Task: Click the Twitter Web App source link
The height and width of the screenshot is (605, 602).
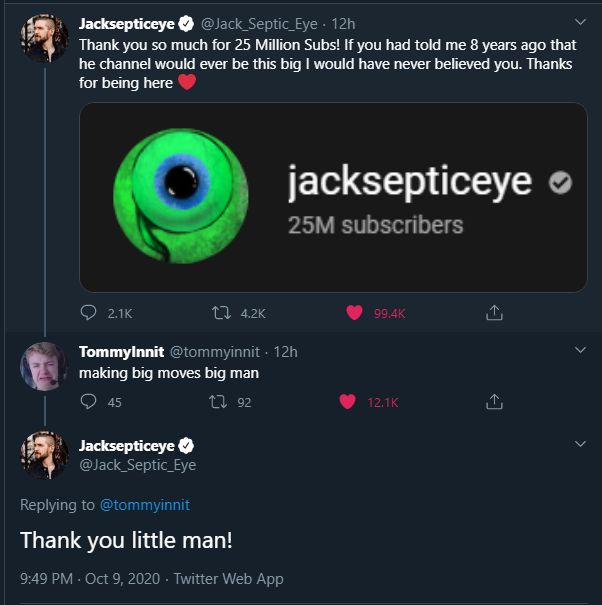Action: point(228,578)
